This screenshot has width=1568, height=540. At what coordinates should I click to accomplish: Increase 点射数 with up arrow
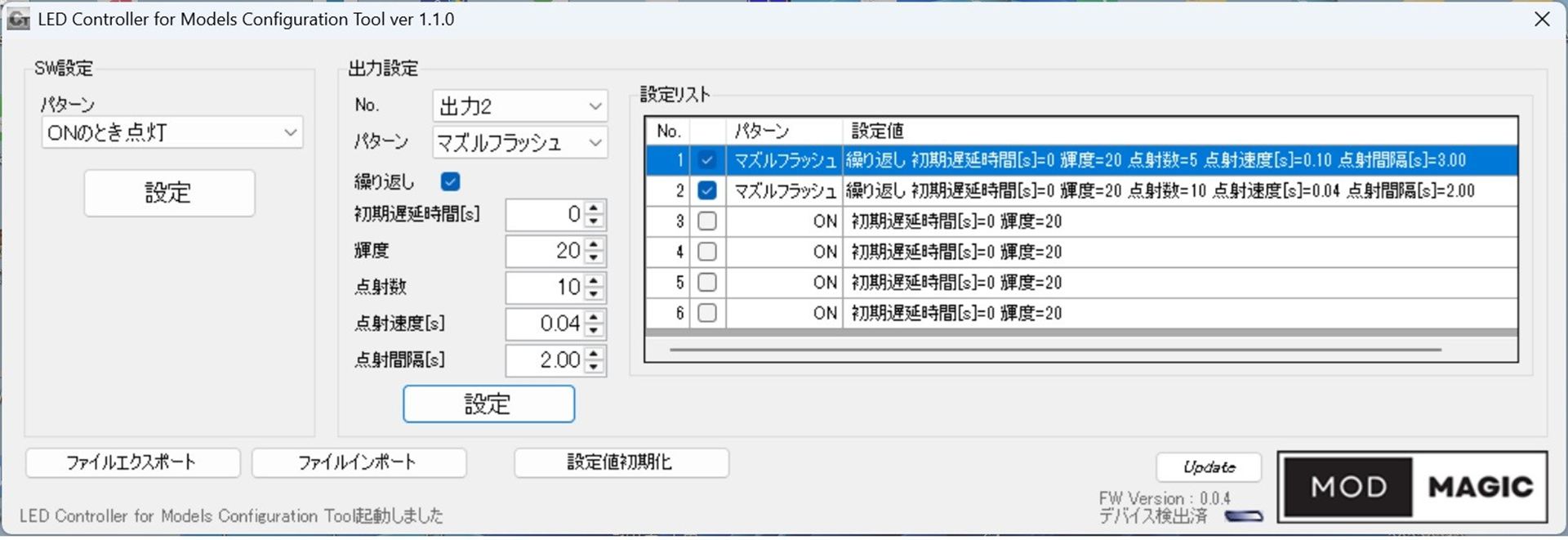595,281
